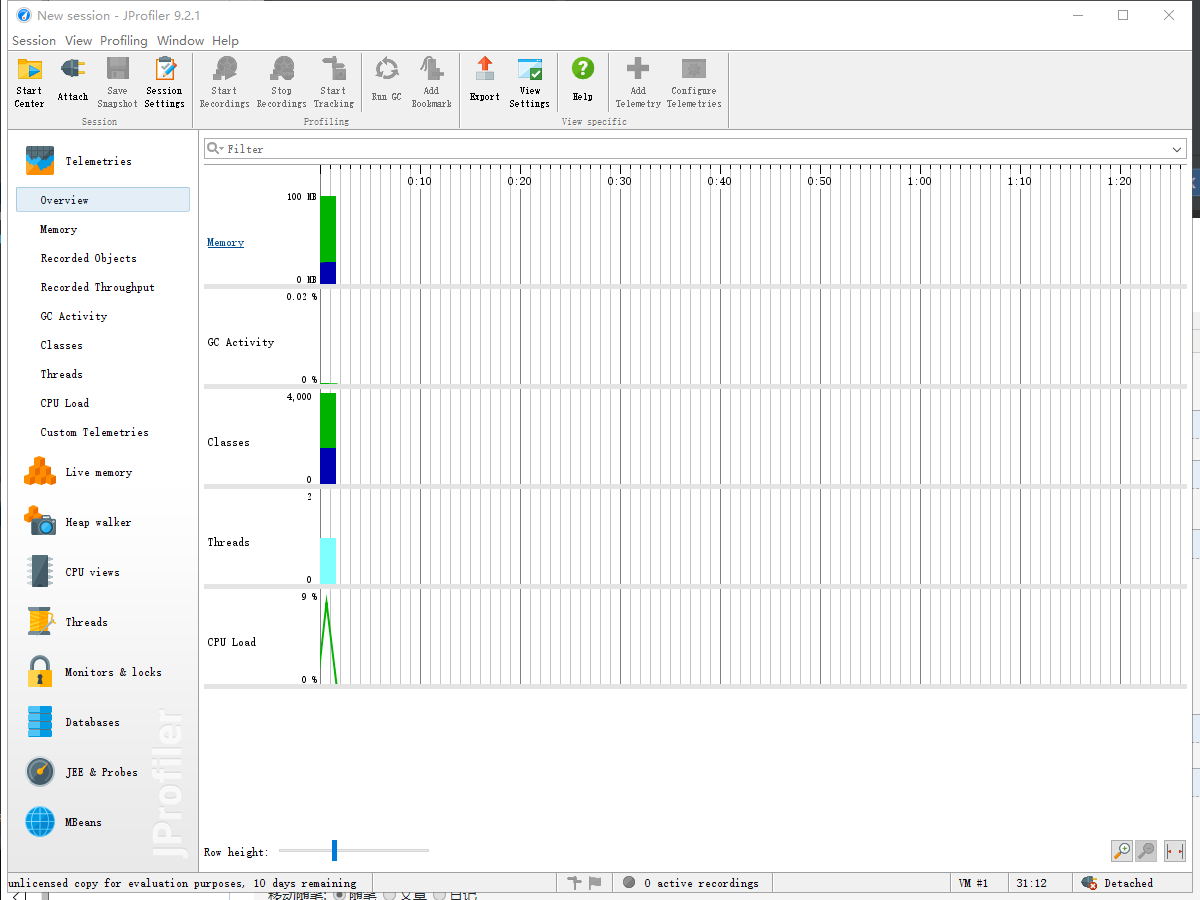Expand the Filter dropdown arrow

click(1178, 149)
